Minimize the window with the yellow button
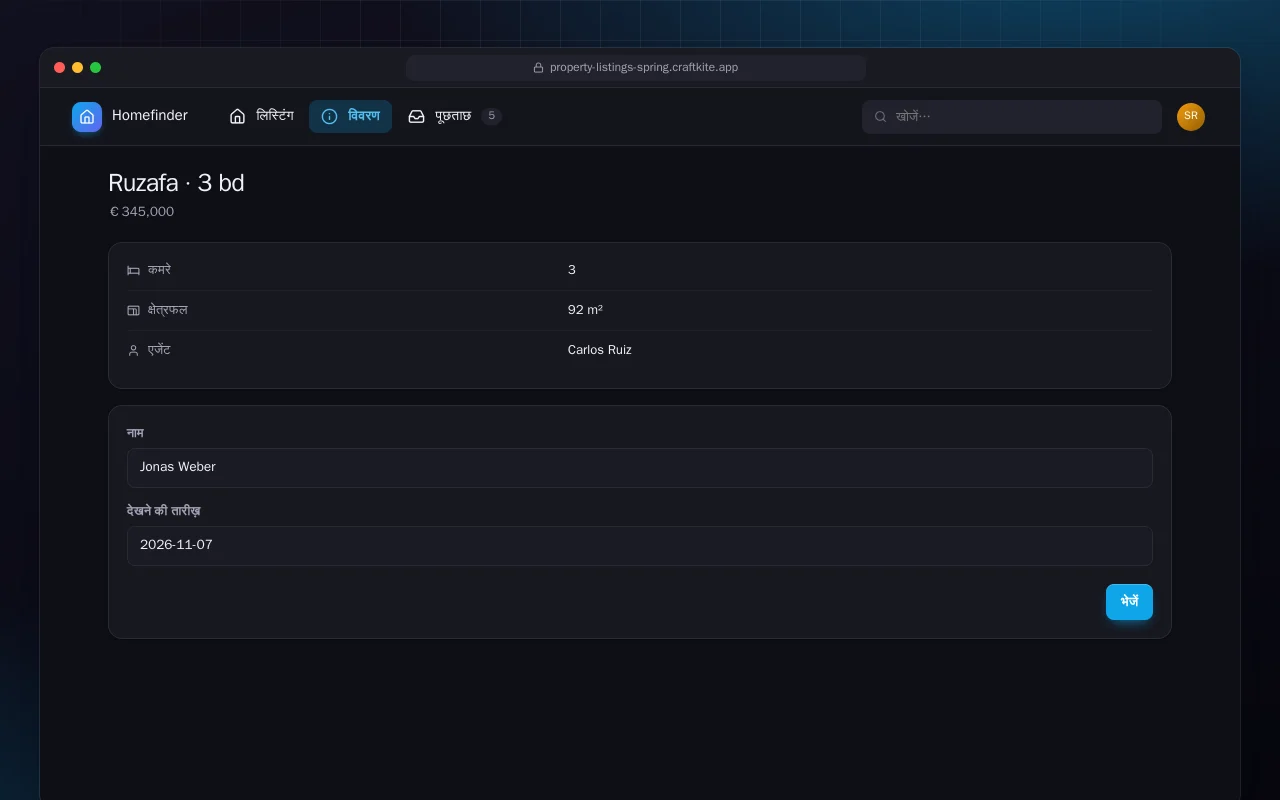 click(x=78, y=68)
